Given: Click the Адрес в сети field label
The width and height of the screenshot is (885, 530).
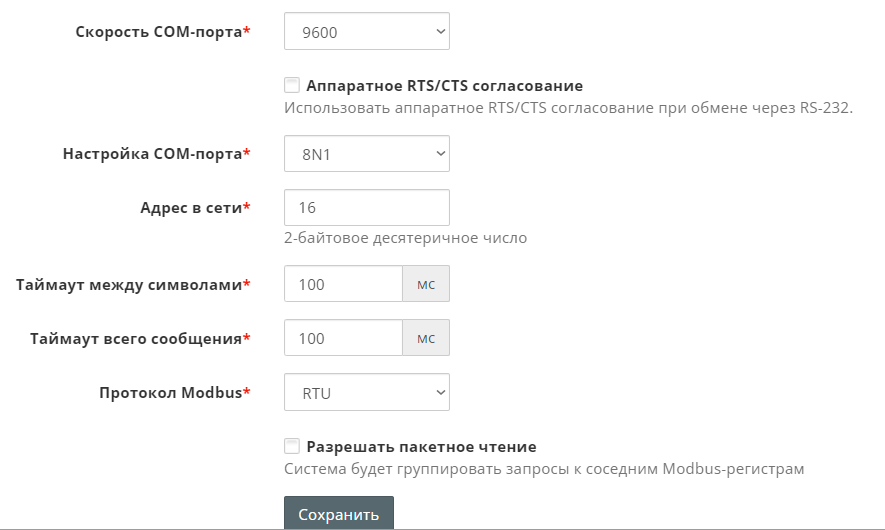Looking at the screenshot, I should (x=191, y=207).
